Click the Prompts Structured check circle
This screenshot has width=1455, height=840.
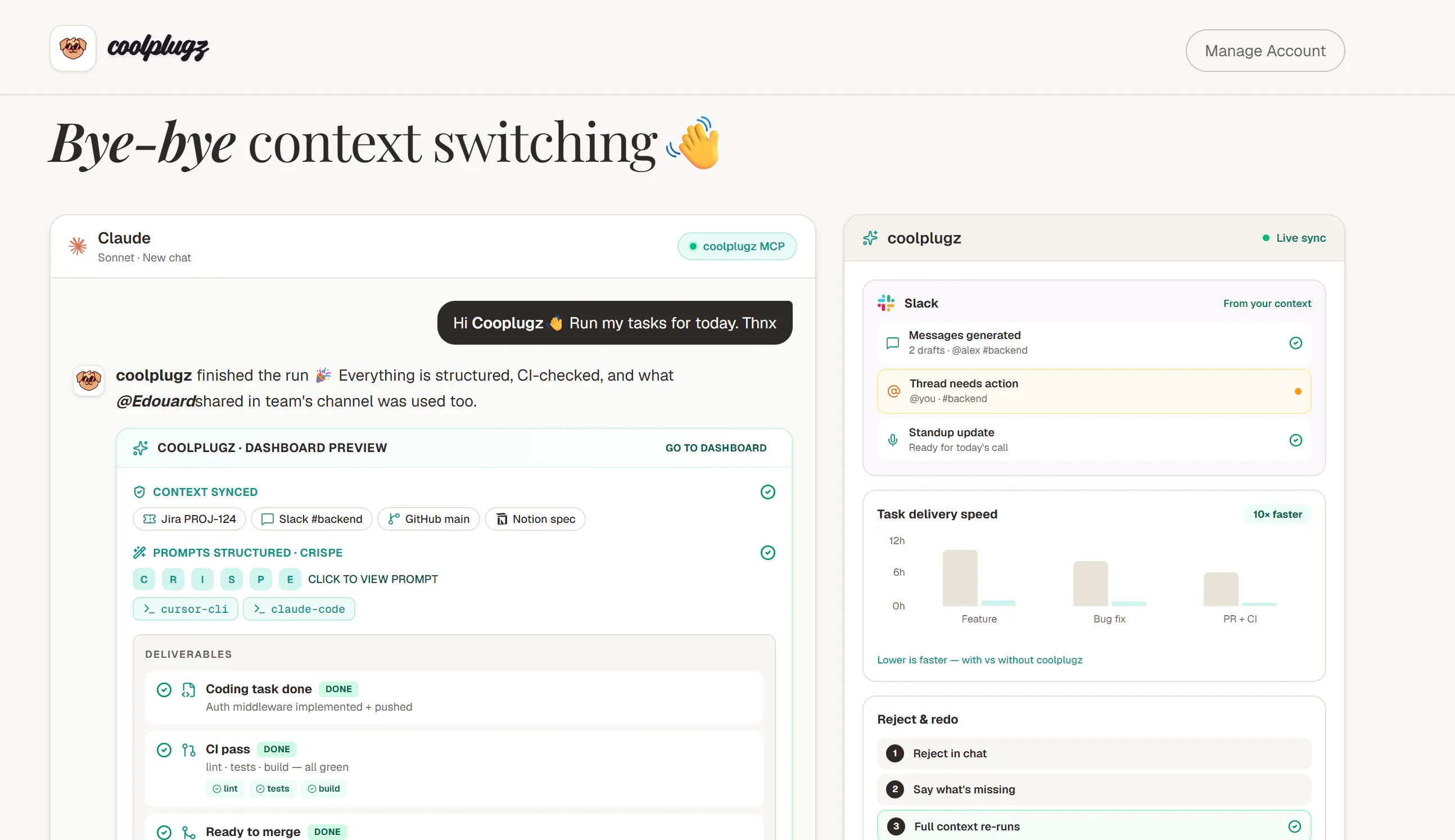(x=767, y=553)
